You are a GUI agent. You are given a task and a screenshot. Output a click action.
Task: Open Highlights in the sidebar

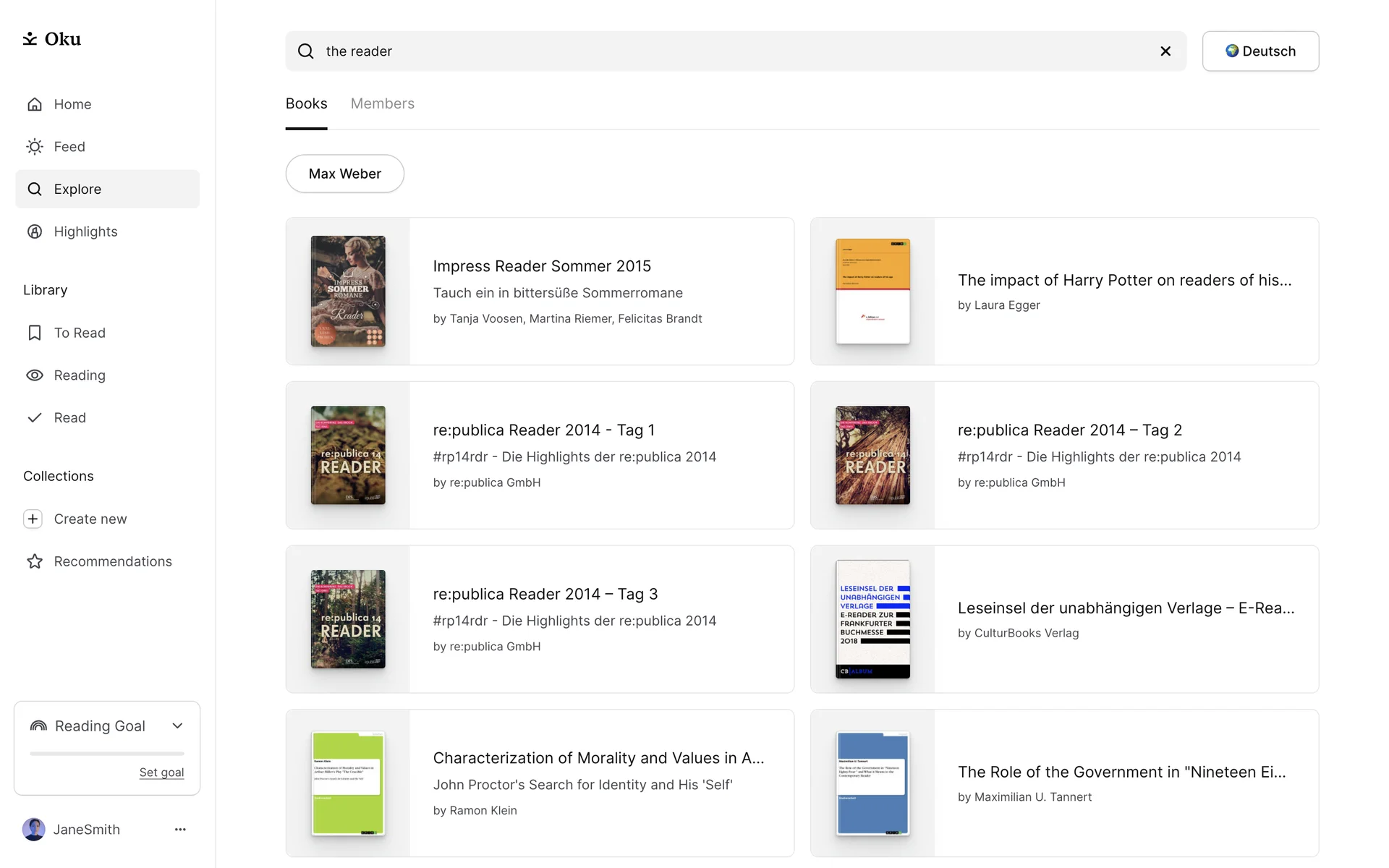tap(85, 231)
